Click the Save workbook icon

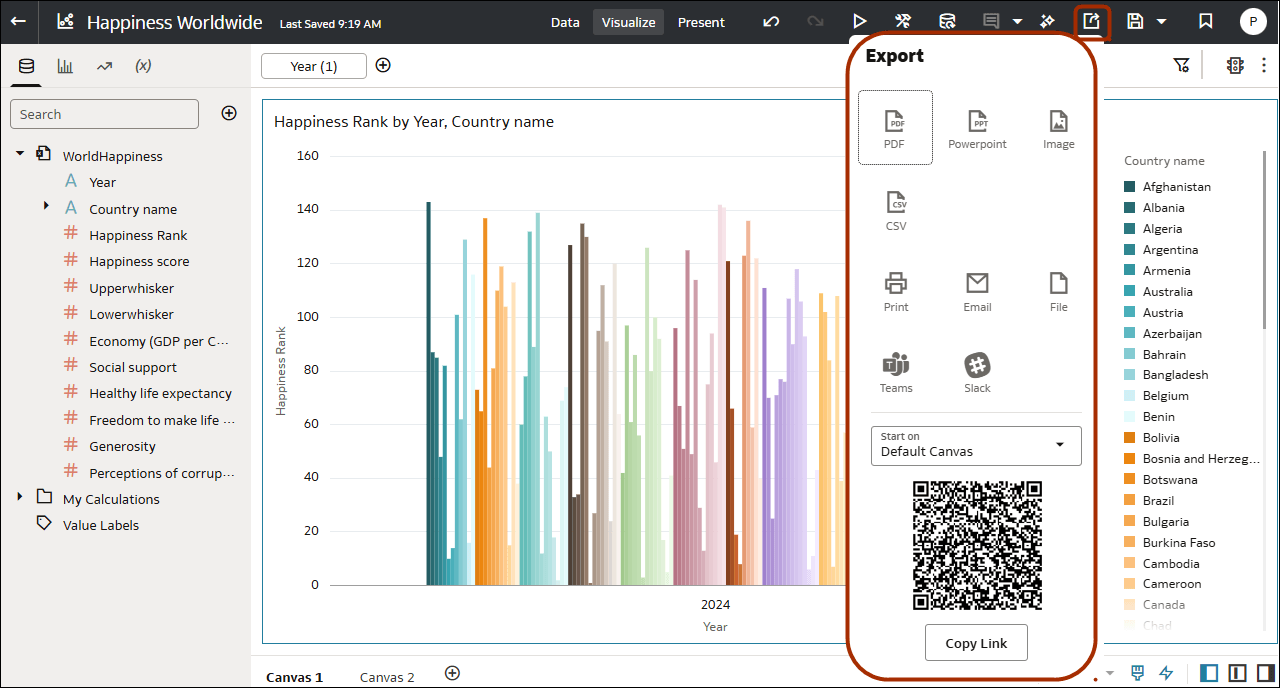pyautogui.click(x=1137, y=21)
